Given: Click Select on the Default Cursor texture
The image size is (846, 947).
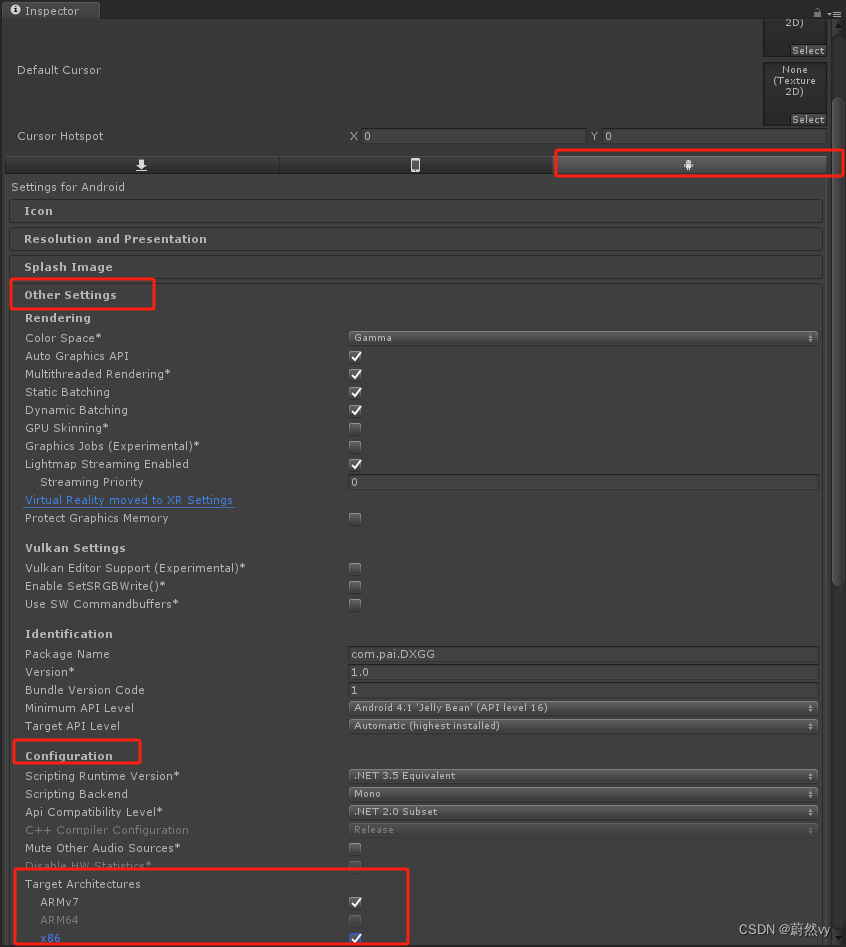Looking at the screenshot, I should click(x=808, y=119).
